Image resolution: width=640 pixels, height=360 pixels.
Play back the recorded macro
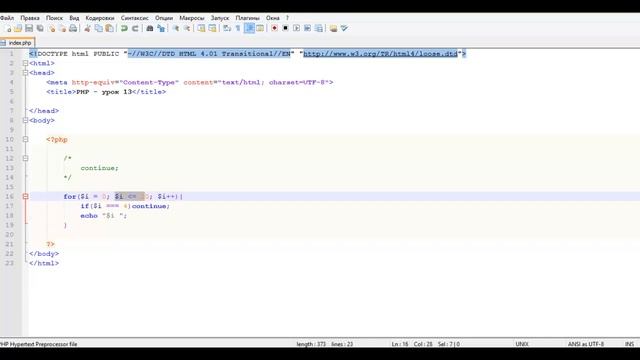(296, 29)
